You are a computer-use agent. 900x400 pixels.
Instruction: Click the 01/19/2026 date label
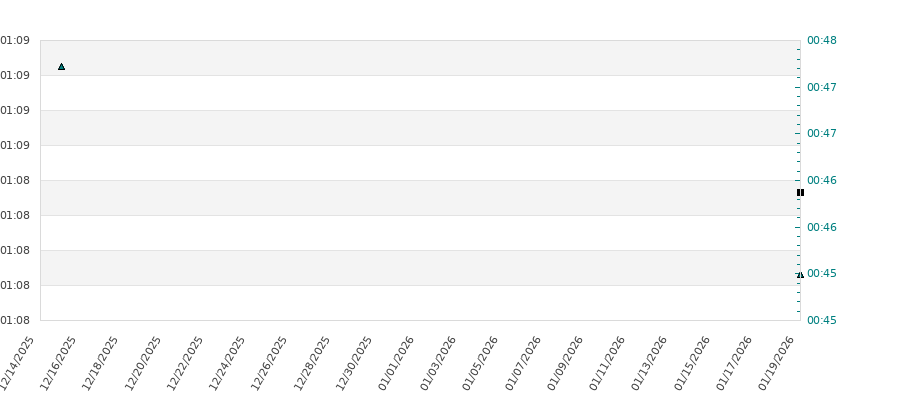point(779,362)
